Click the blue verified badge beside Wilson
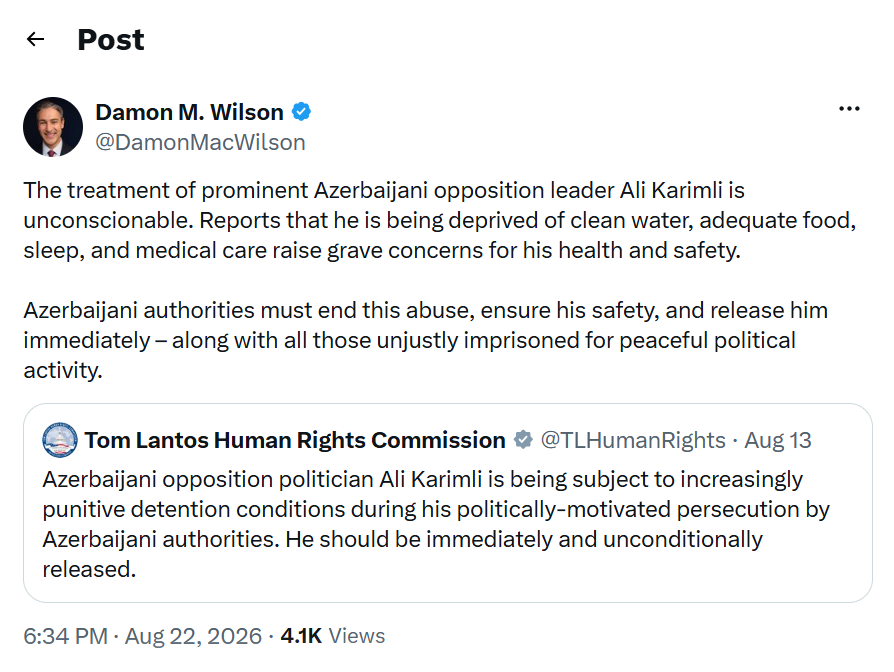This screenshot has width=894, height=672. tap(301, 112)
